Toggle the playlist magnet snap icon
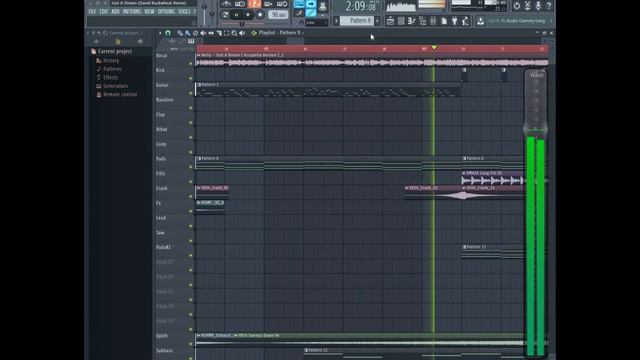 coord(168,33)
